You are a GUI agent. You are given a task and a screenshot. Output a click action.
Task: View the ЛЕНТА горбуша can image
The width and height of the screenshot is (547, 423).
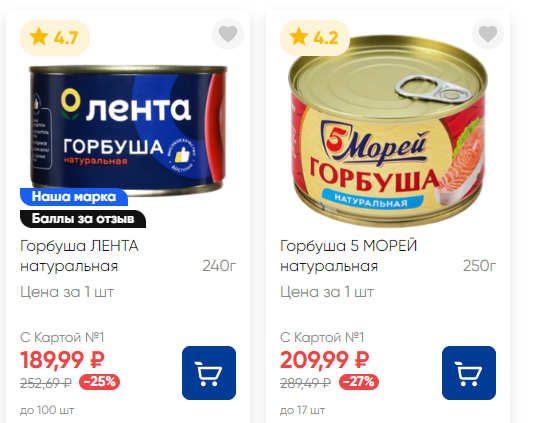128,127
